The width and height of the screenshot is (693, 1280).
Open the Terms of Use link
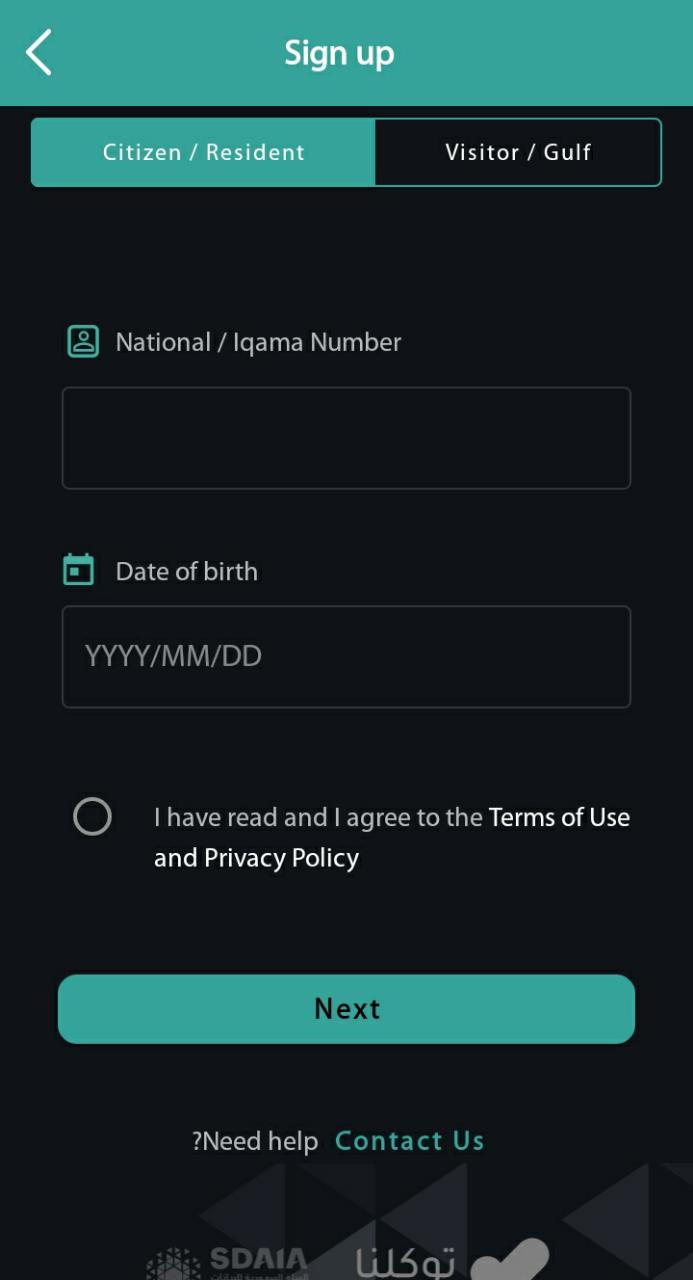pos(559,817)
